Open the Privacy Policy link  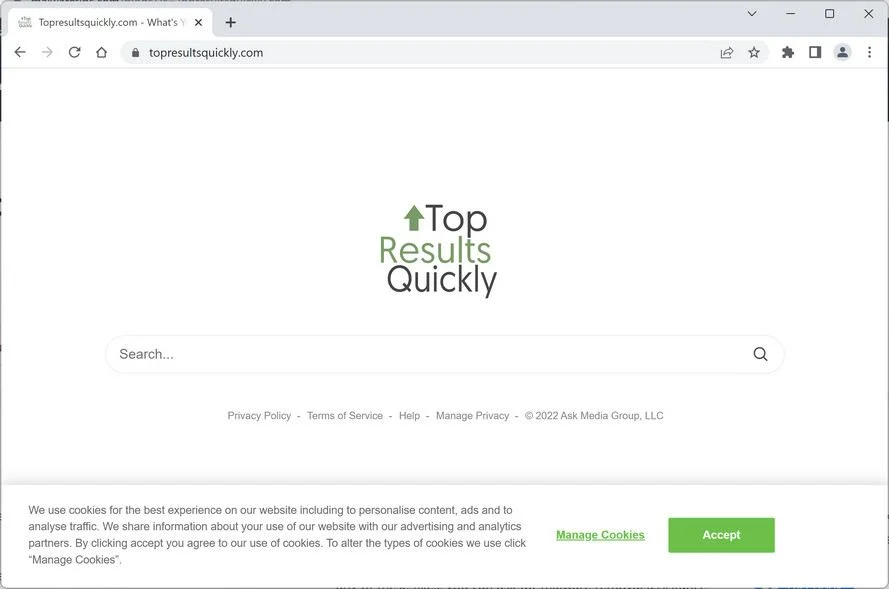tap(259, 416)
